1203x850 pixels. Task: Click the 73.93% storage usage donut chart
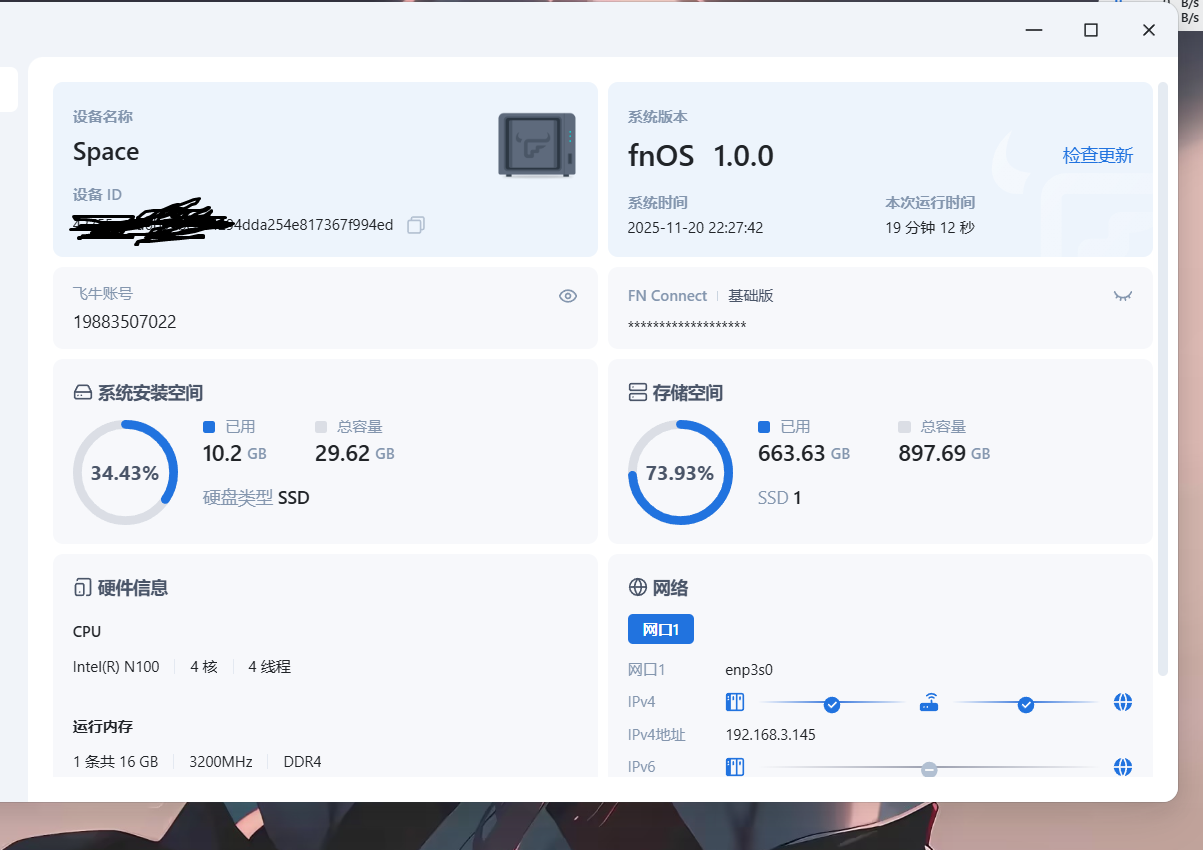pyautogui.click(x=681, y=472)
